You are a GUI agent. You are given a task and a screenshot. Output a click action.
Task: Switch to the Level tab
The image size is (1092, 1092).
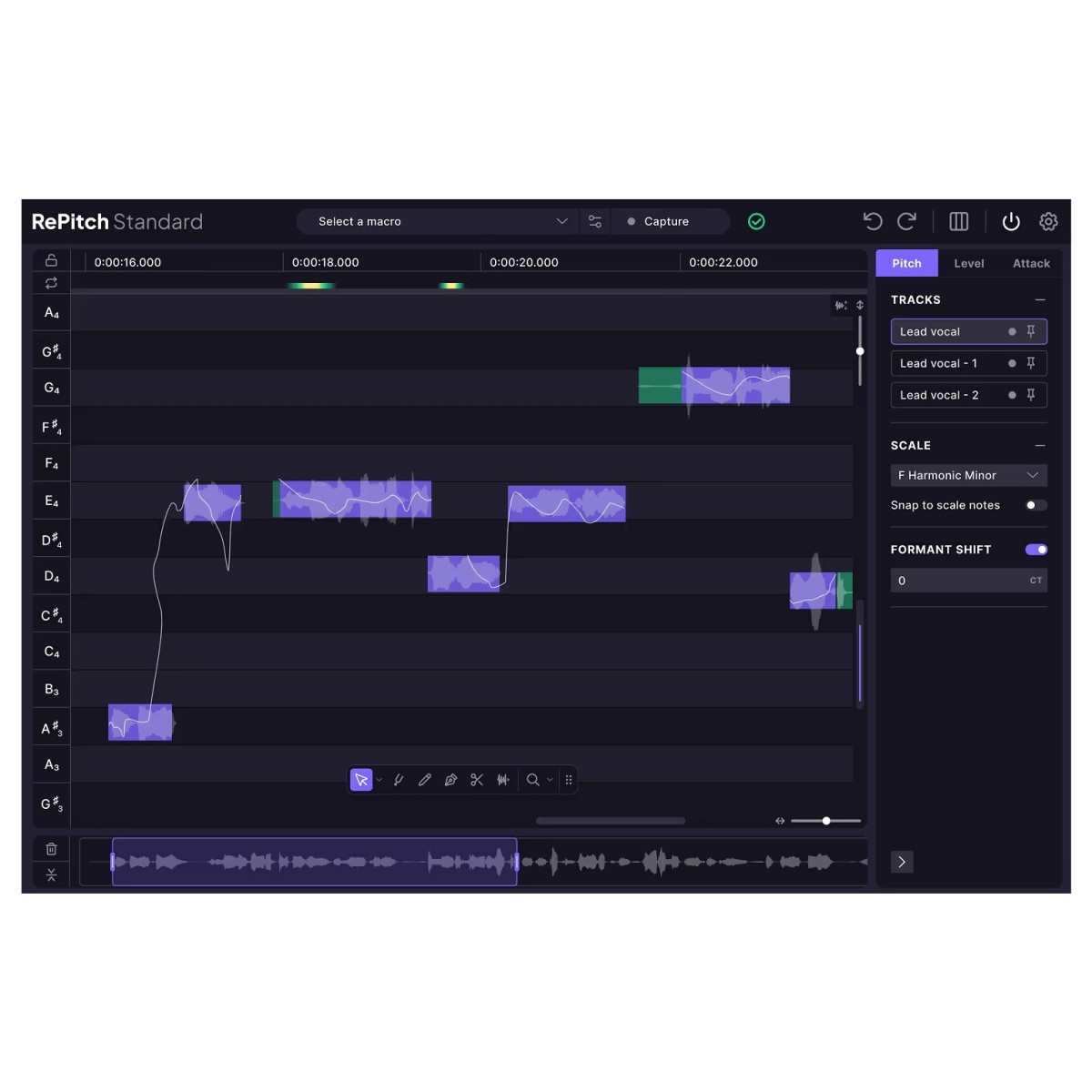[x=968, y=263]
